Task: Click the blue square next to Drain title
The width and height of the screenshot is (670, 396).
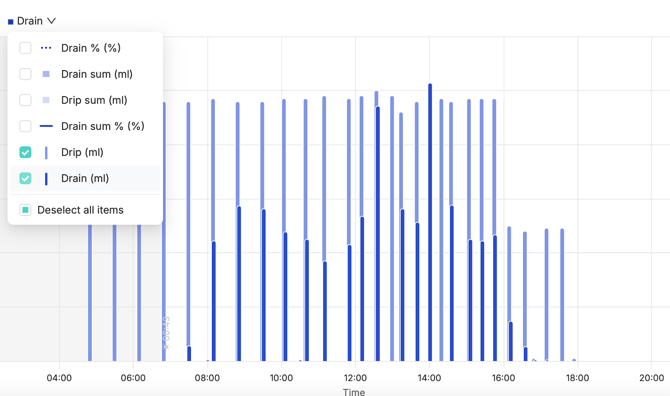Action: 11,21
